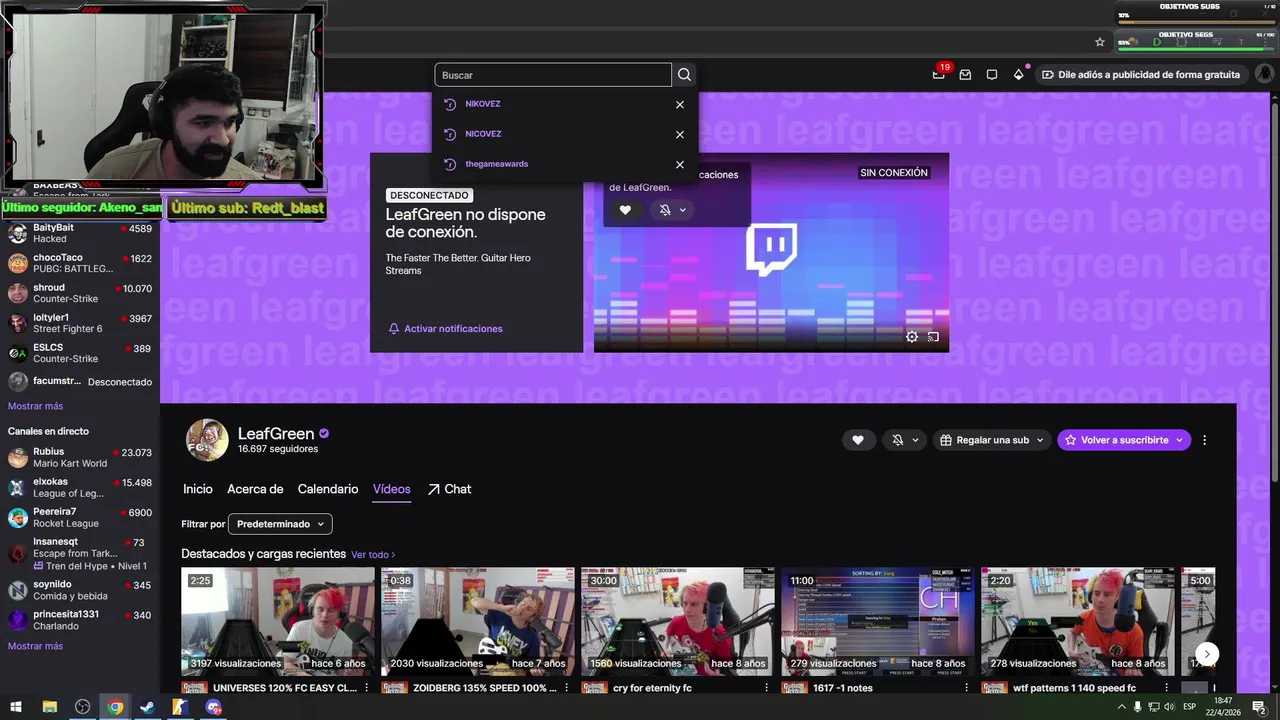Viewport: 1280px width, 720px height.
Task: Bookmark this page with the star icon
Action: [x=1100, y=42]
